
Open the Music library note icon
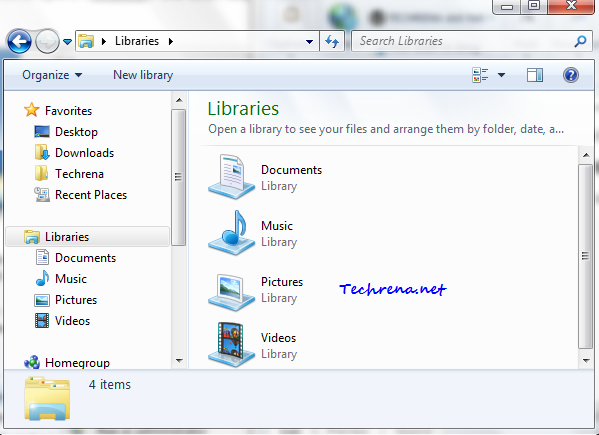coord(232,233)
